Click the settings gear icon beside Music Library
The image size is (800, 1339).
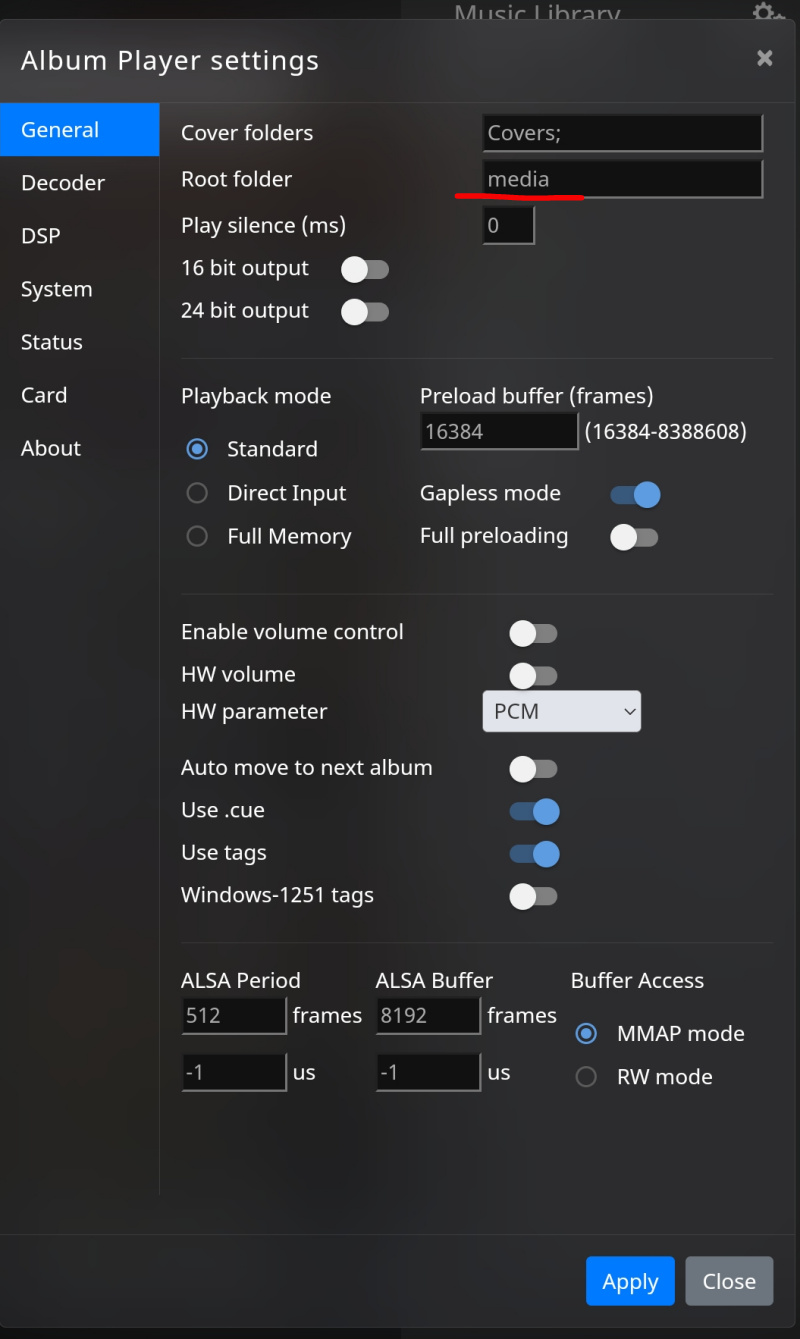767,13
